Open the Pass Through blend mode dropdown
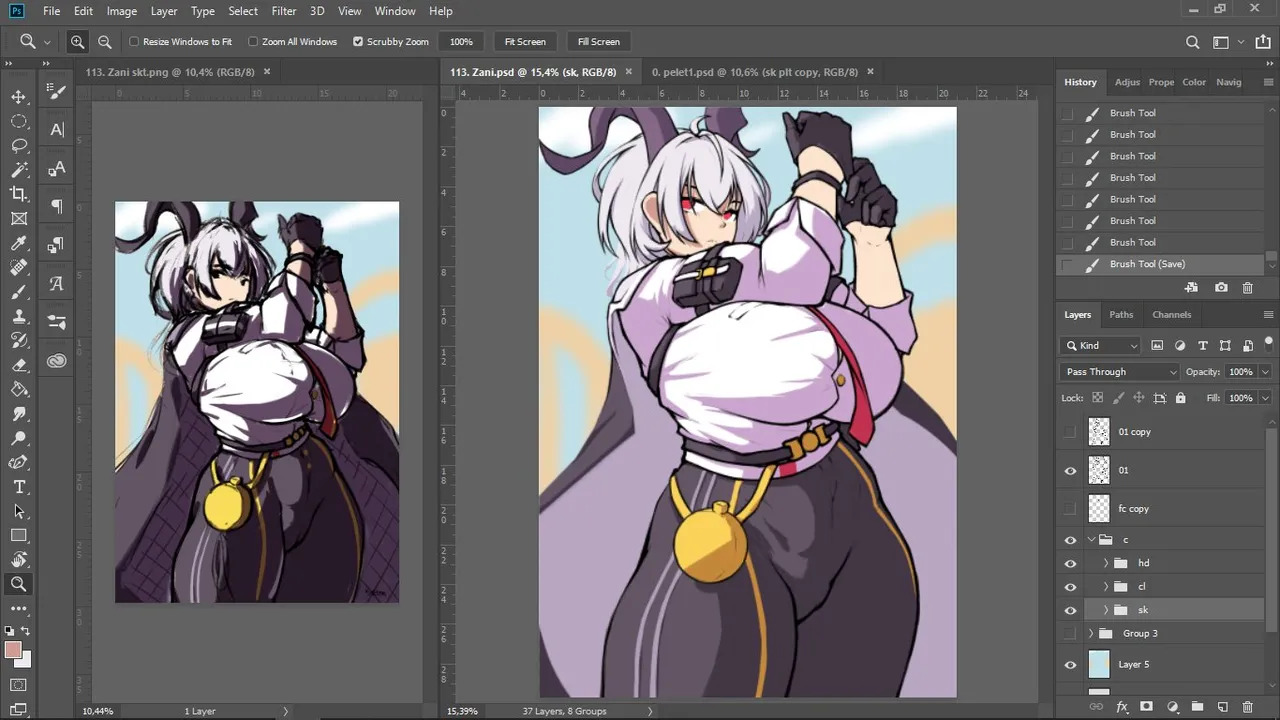 click(1120, 372)
